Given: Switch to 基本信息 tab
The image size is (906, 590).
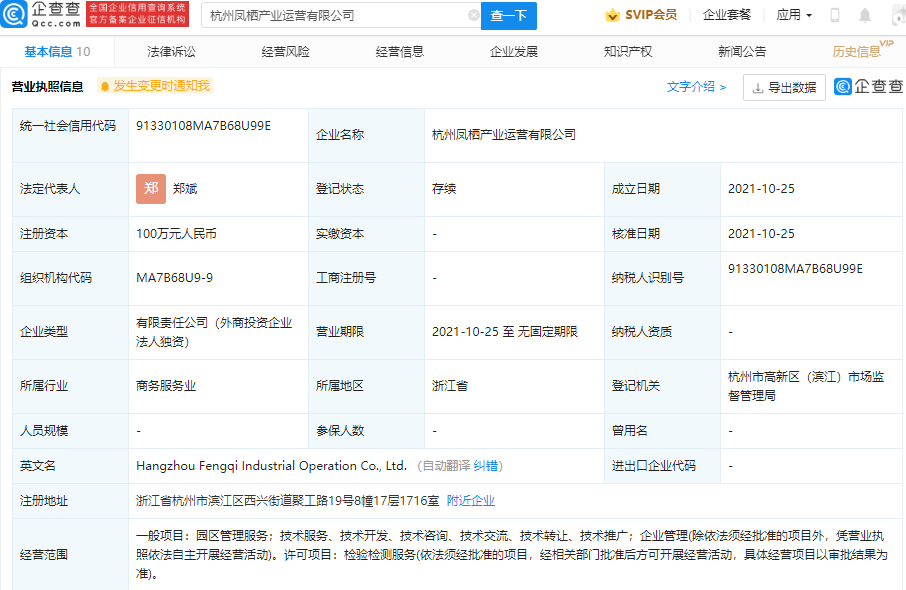Looking at the screenshot, I should click(x=57, y=51).
